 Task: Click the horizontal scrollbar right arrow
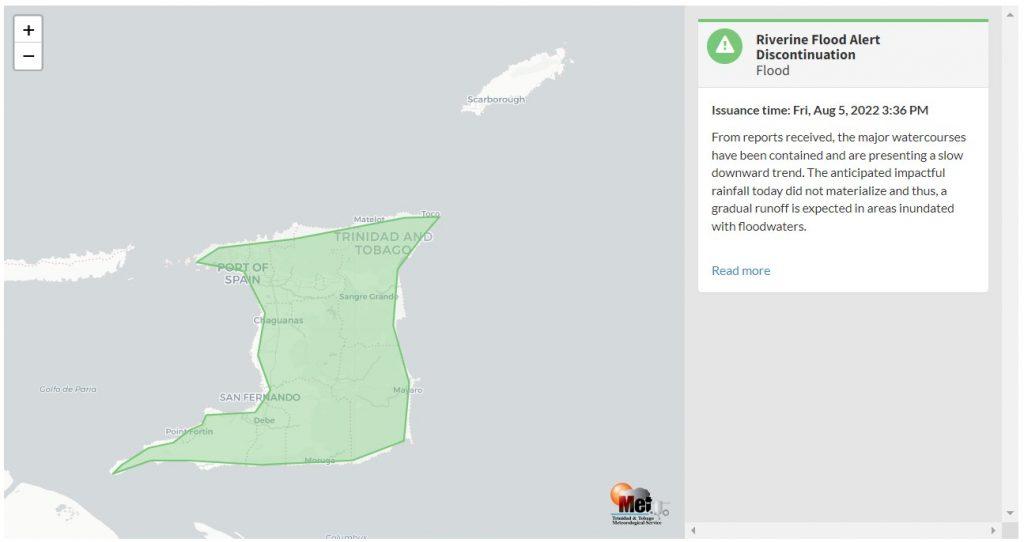coord(993,530)
